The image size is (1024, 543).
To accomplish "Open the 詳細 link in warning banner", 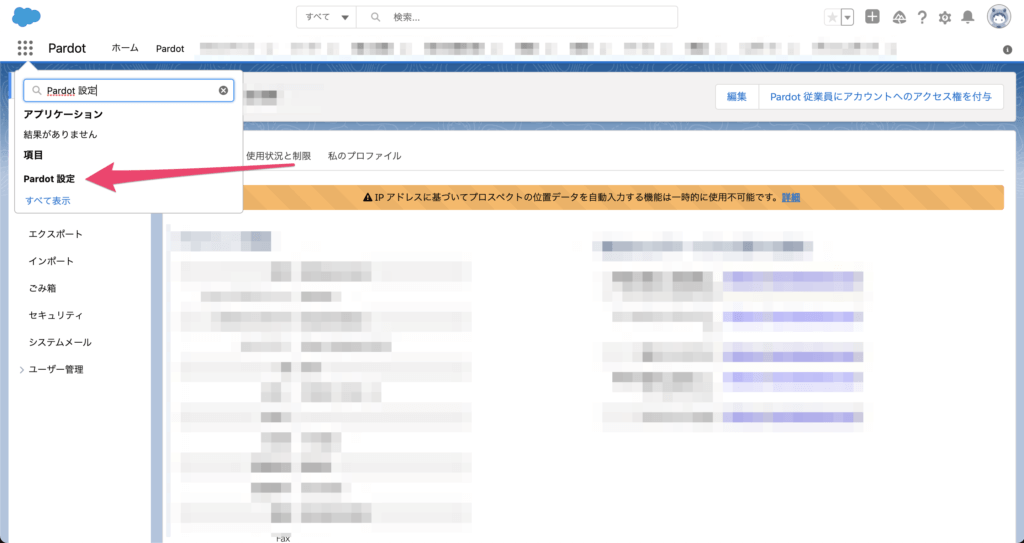I will tap(791, 197).
